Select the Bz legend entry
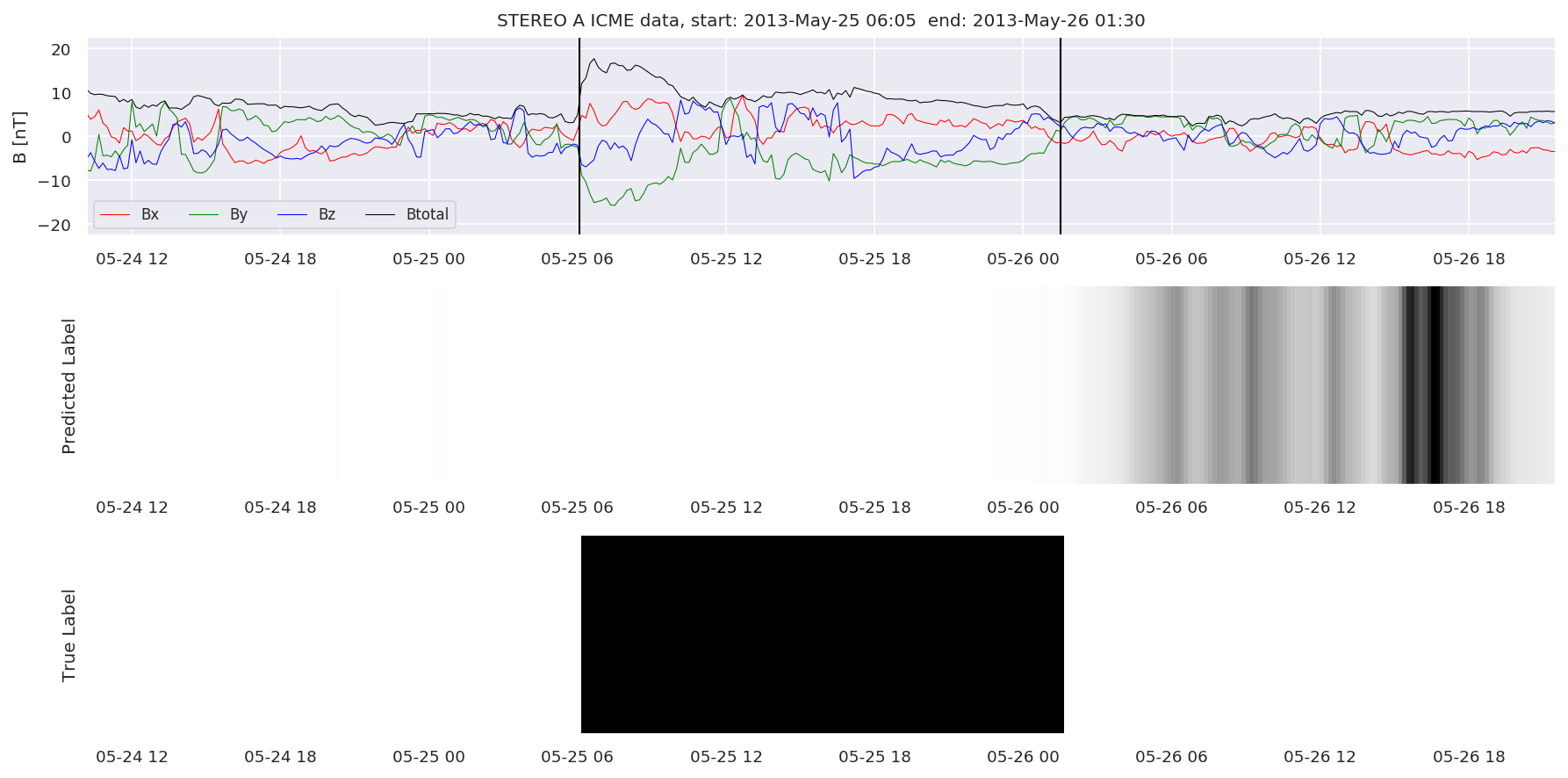The image size is (1568, 778). 327,214
